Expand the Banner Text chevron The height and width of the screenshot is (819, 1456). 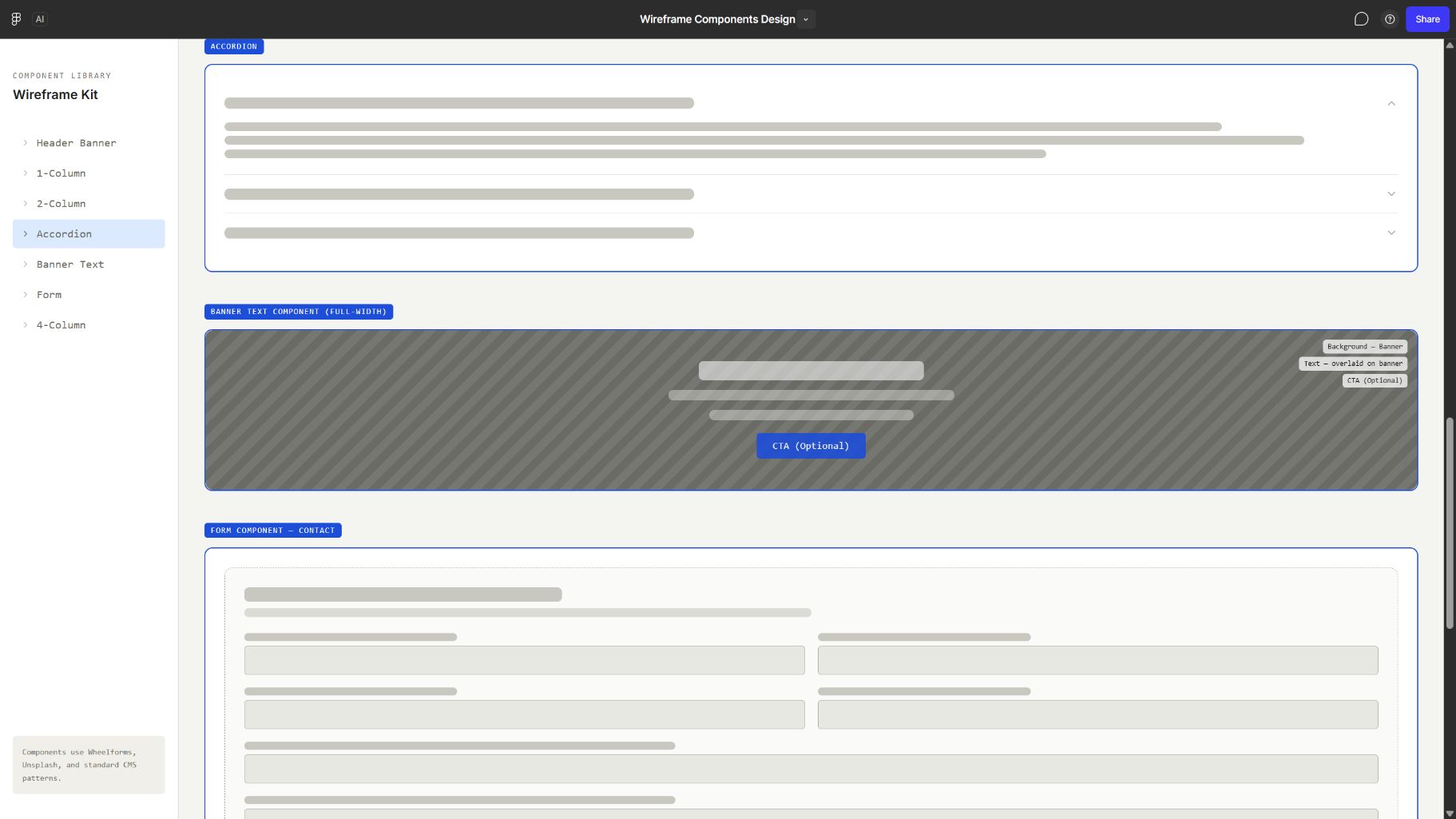[26, 264]
